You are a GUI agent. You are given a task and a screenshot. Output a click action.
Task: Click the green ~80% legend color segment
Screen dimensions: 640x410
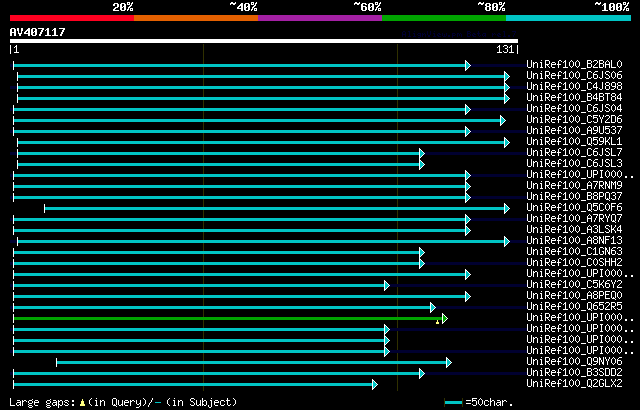pyautogui.click(x=444, y=18)
